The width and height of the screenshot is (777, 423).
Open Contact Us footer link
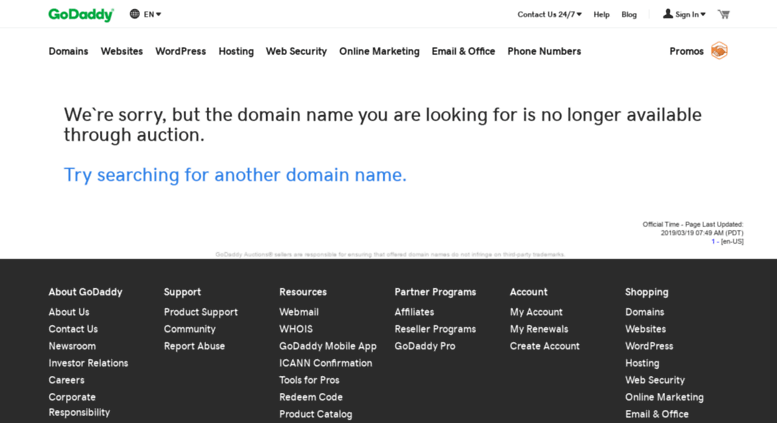(x=73, y=329)
